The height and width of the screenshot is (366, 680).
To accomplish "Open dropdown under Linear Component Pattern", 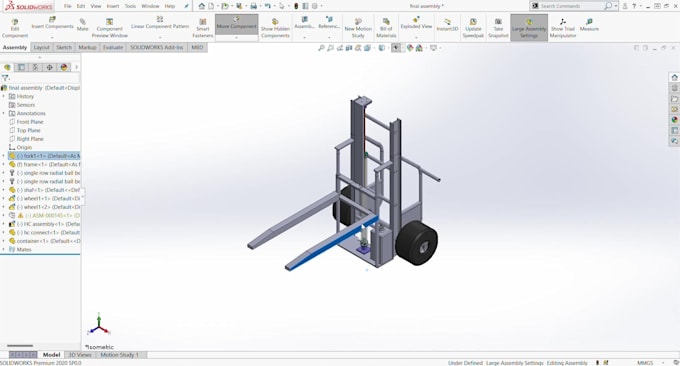I will pos(160,37).
